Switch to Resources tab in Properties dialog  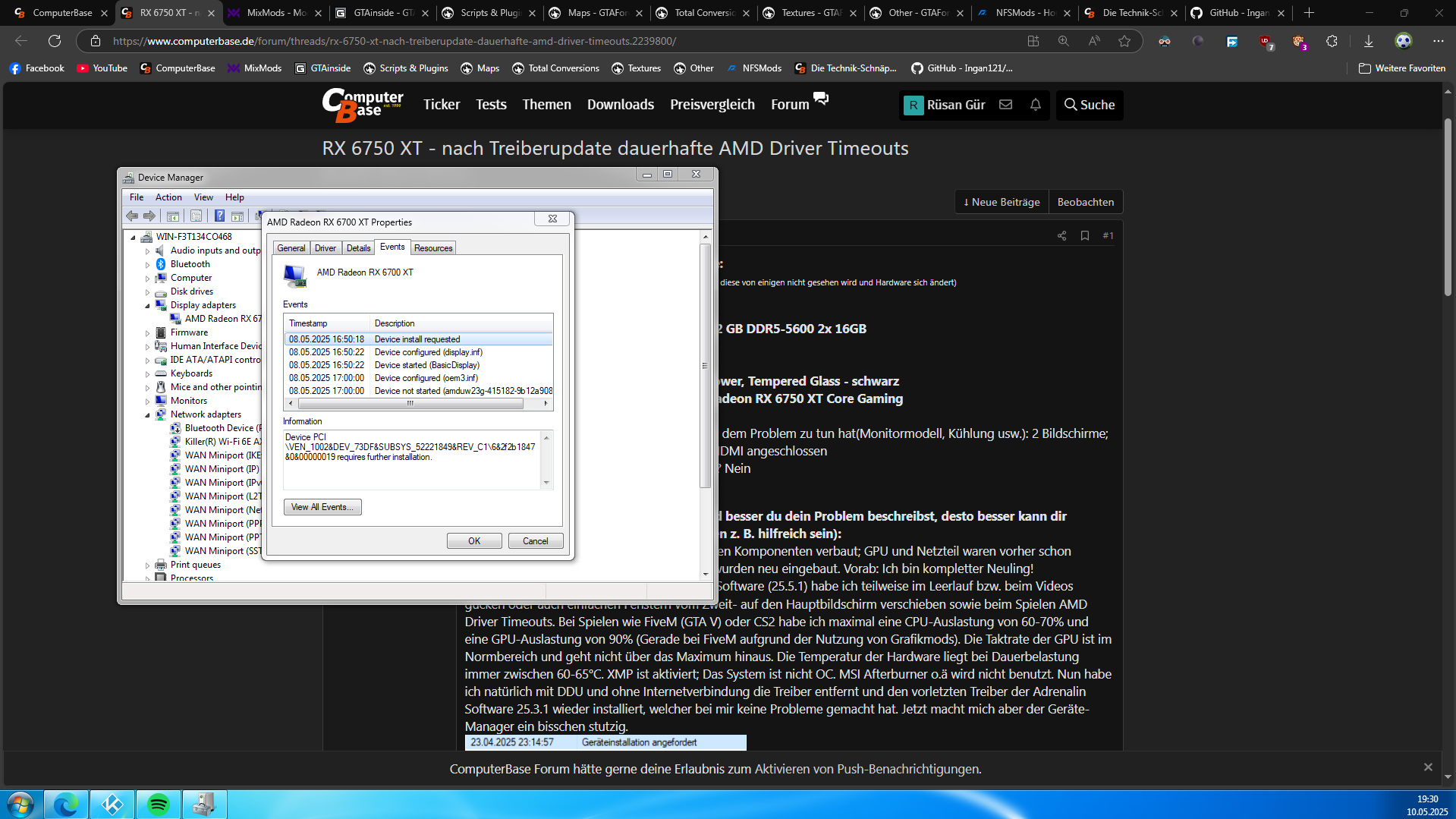(433, 248)
